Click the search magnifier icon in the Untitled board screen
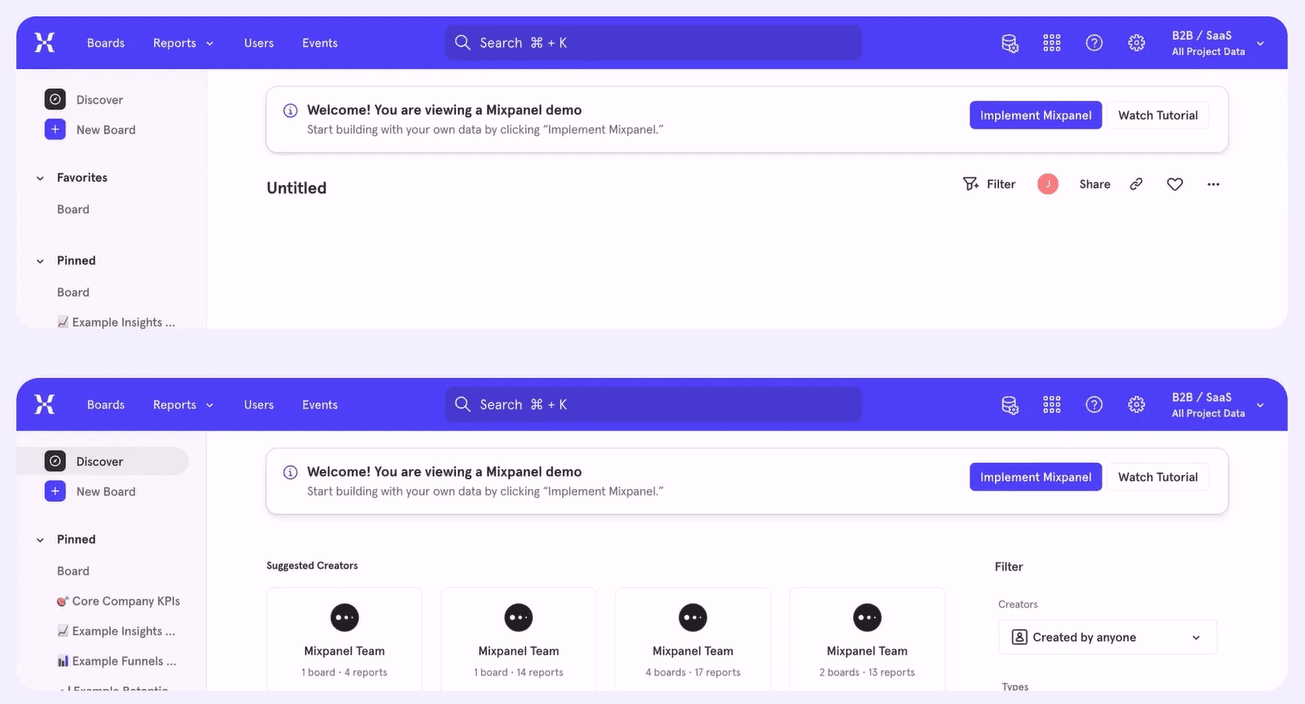 (462, 42)
